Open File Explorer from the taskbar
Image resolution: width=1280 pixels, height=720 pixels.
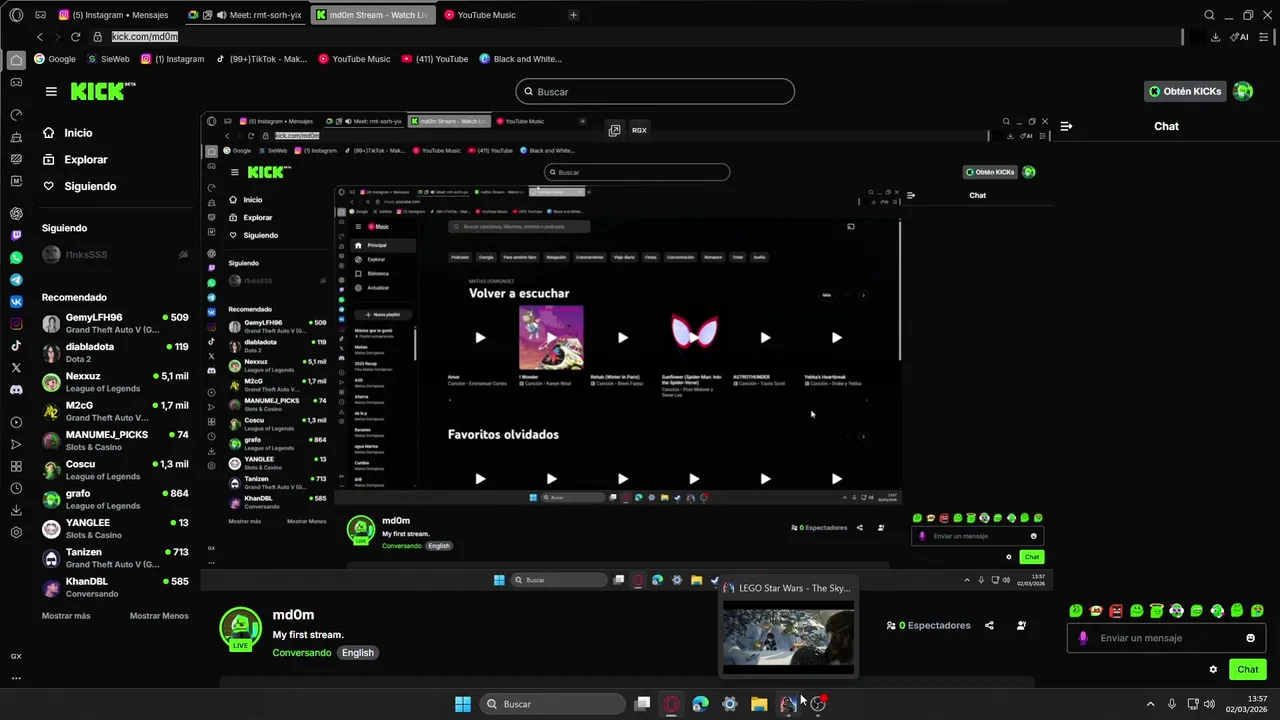tap(759, 704)
